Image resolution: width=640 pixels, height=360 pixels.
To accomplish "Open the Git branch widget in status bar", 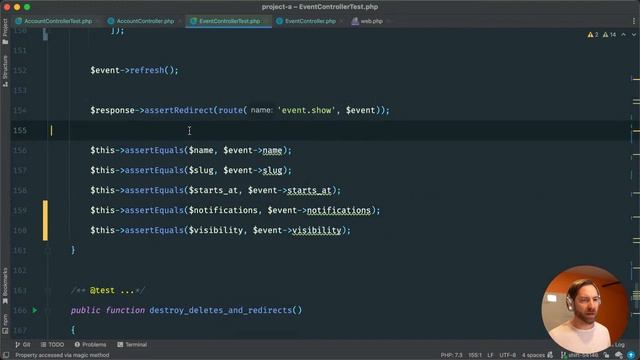I will coord(580,355).
